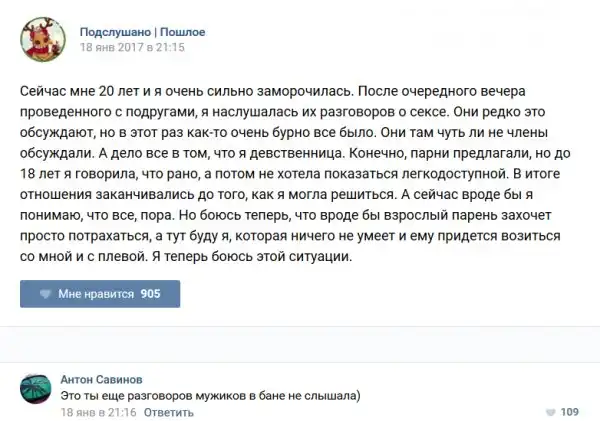Click the comment text about "в бане"
The image size is (600, 421).
pos(210,396)
